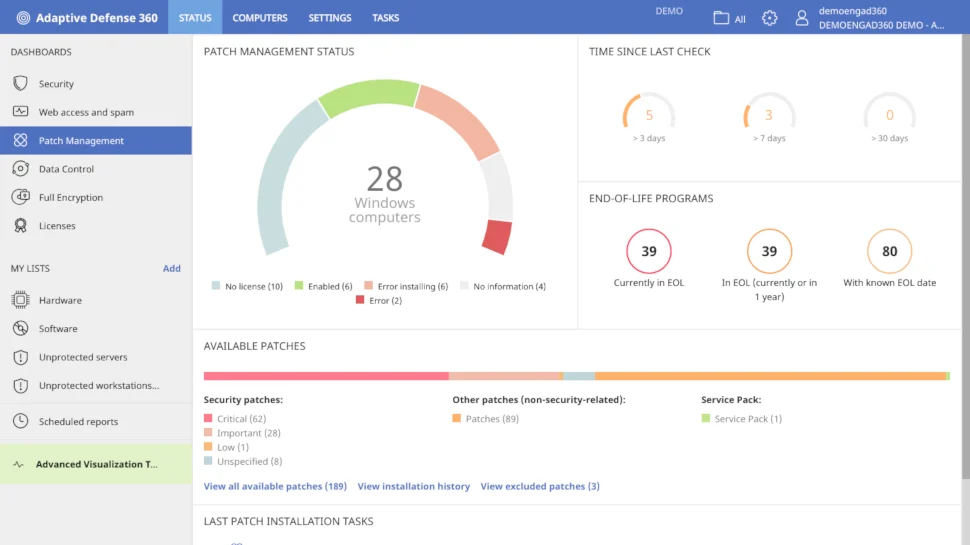Open View installation history link
Viewport: 970px width, 545px height.
pyautogui.click(x=414, y=486)
